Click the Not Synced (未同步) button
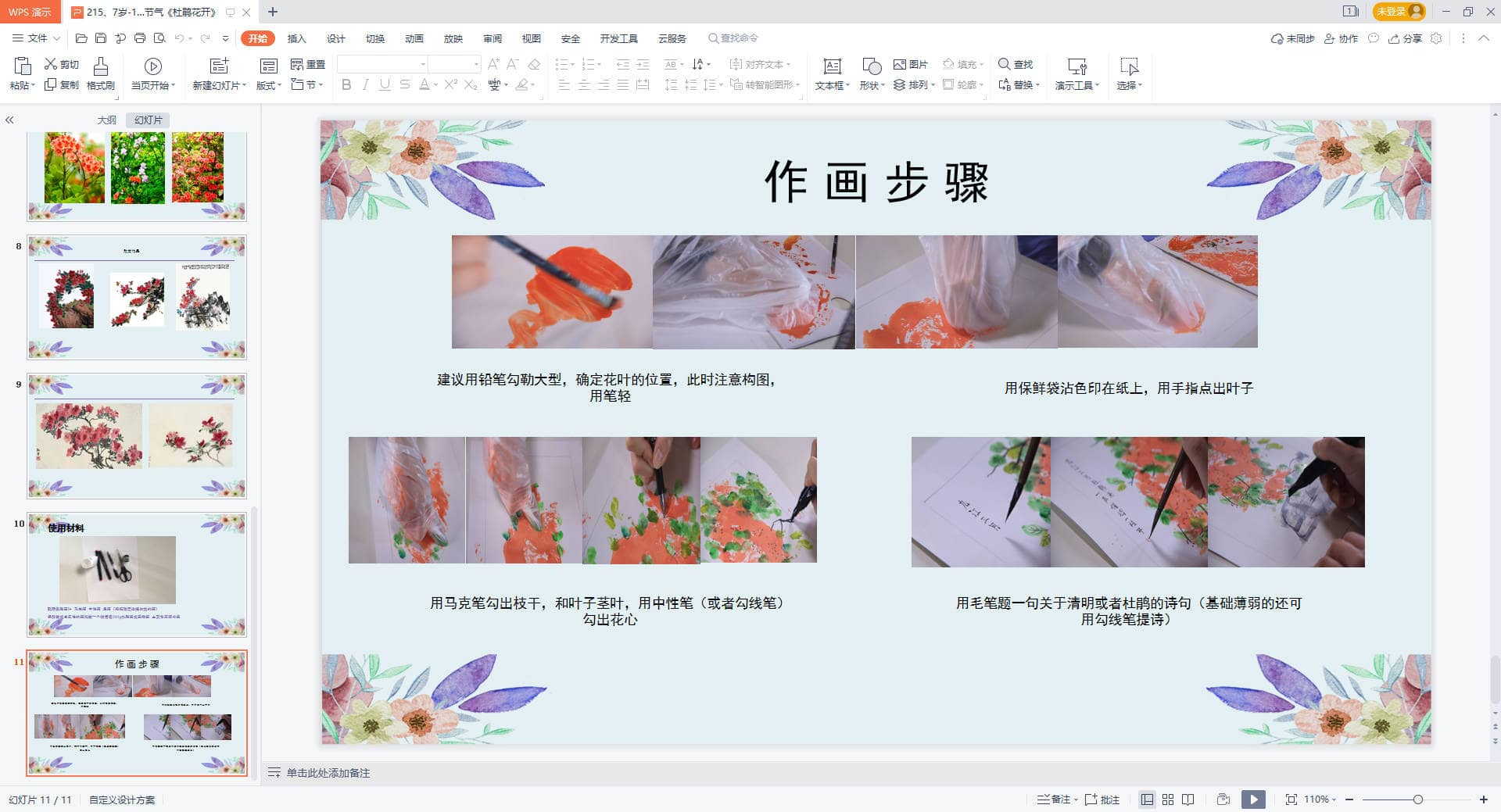 tap(1293, 38)
